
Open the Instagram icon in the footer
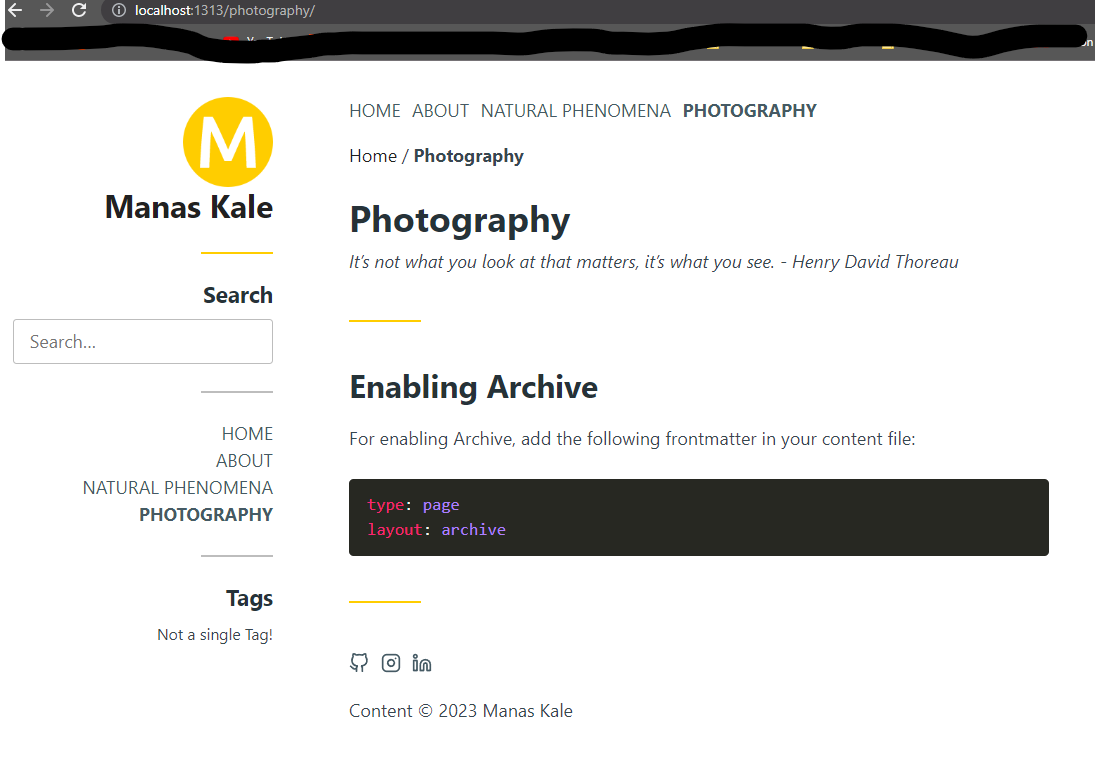click(390, 663)
